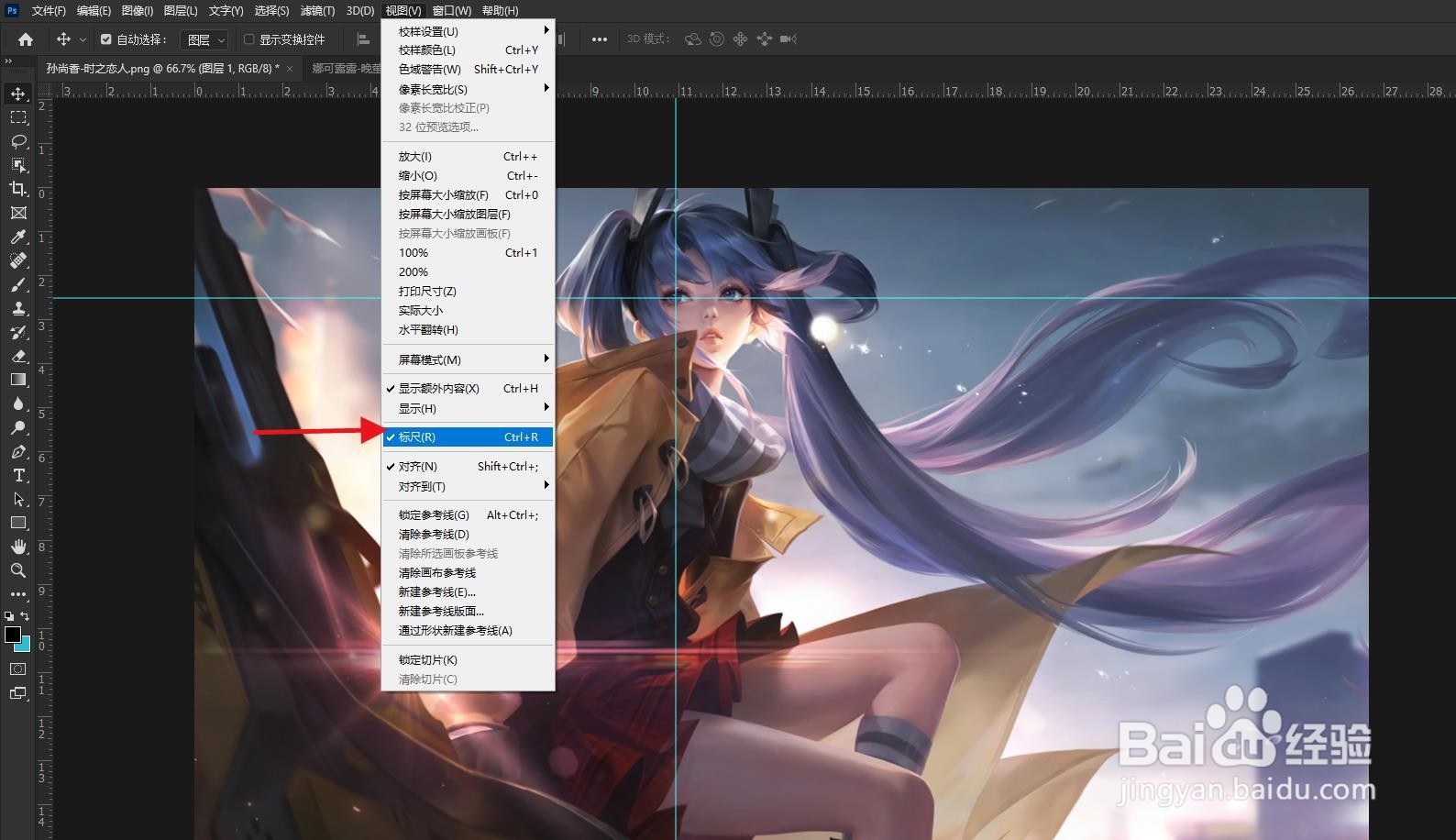This screenshot has height=840, width=1456.
Task: Select the Eraser tool
Action: pyautogui.click(x=18, y=356)
